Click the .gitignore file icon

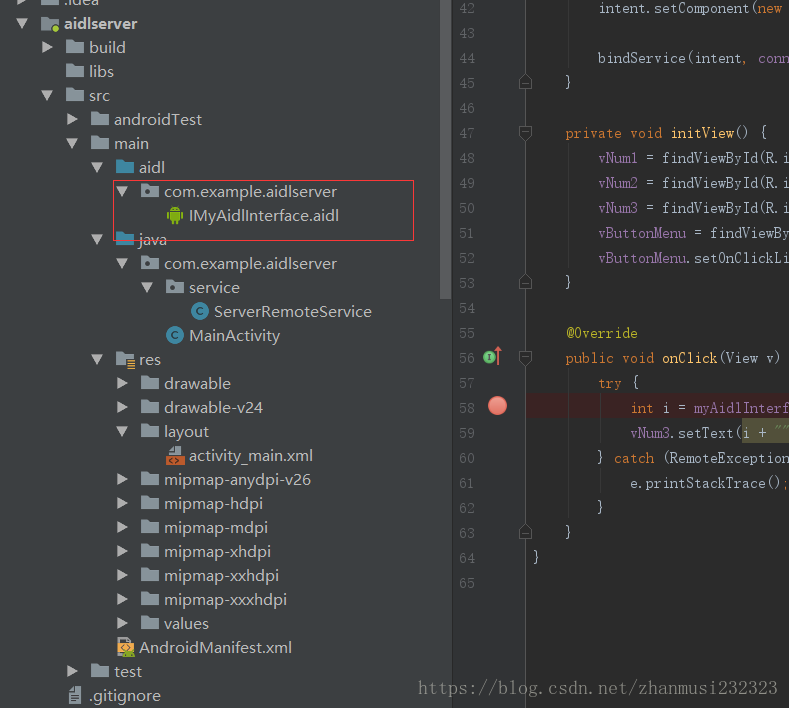pyautogui.click(x=75, y=695)
